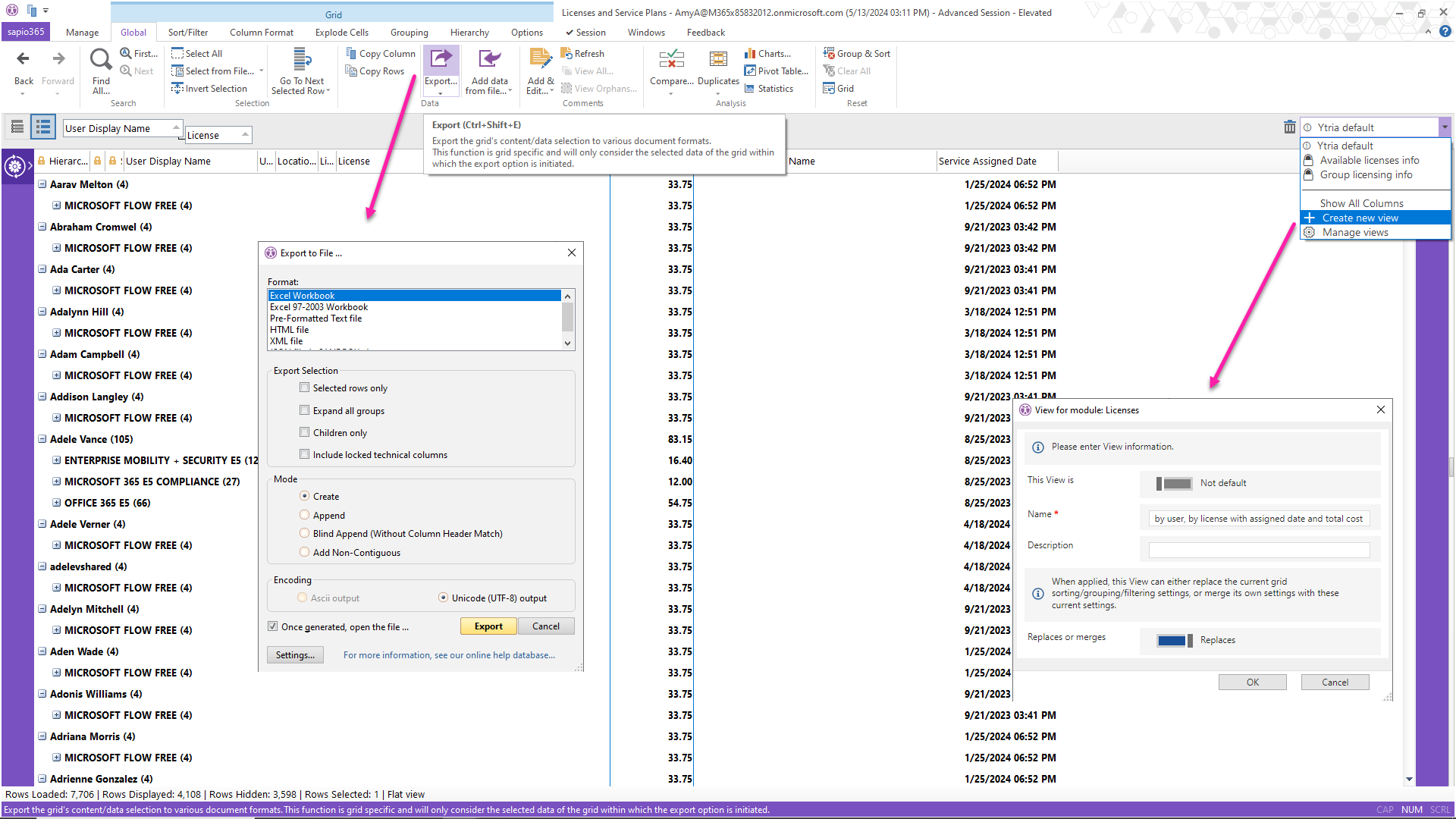Choose Manage views menu entry
The height and width of the screenshot is (819, 1456).
(x=1376, y=232)
